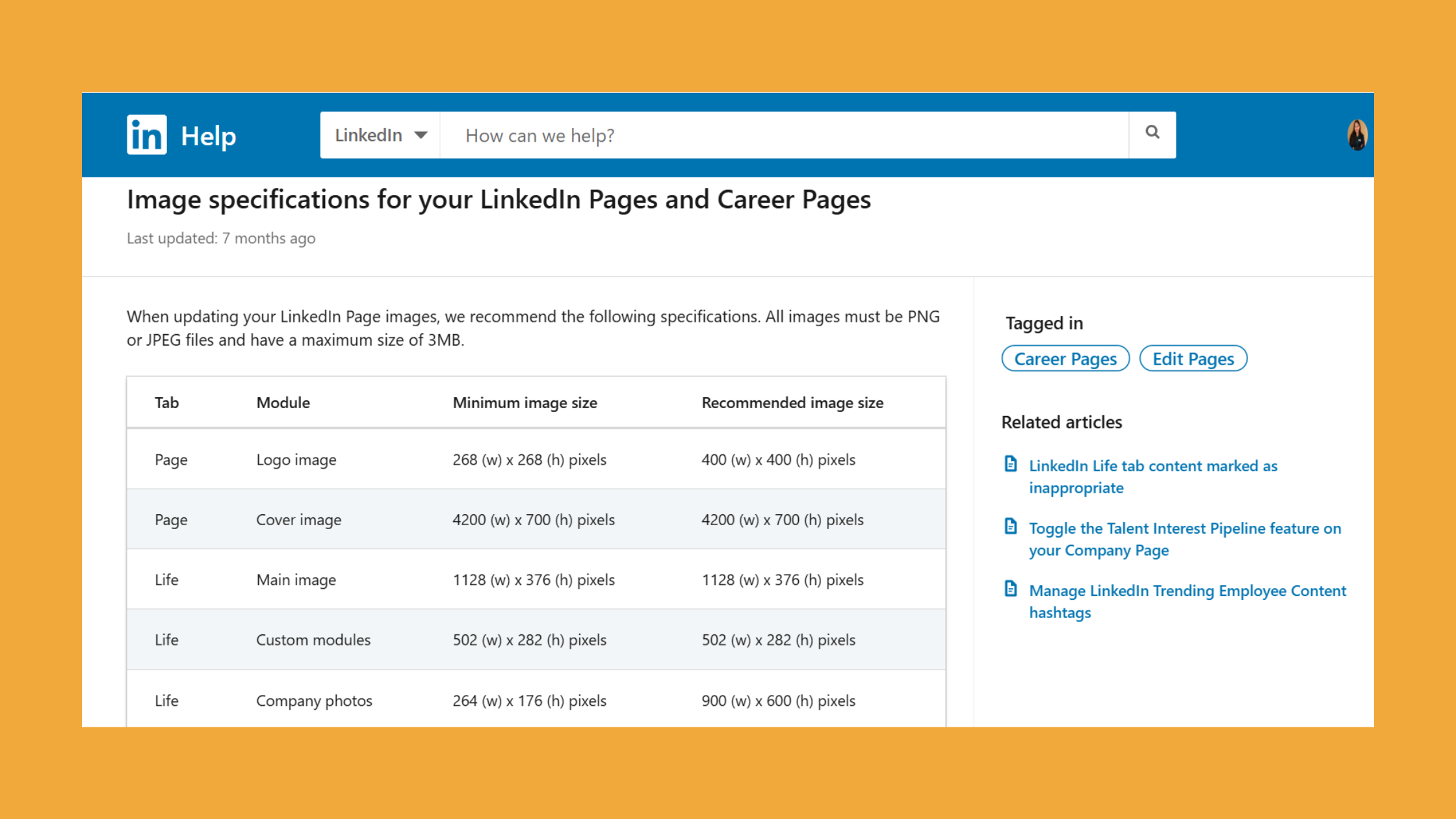Select the 'Main image' cell
Viewport: 1456px width, 819px height.
[296, 580]
